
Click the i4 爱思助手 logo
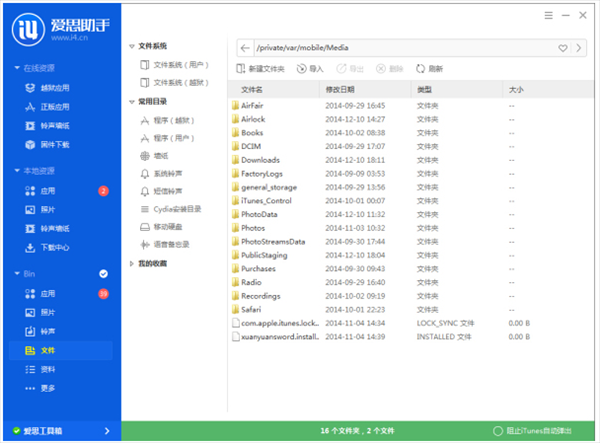pos(60,29)
